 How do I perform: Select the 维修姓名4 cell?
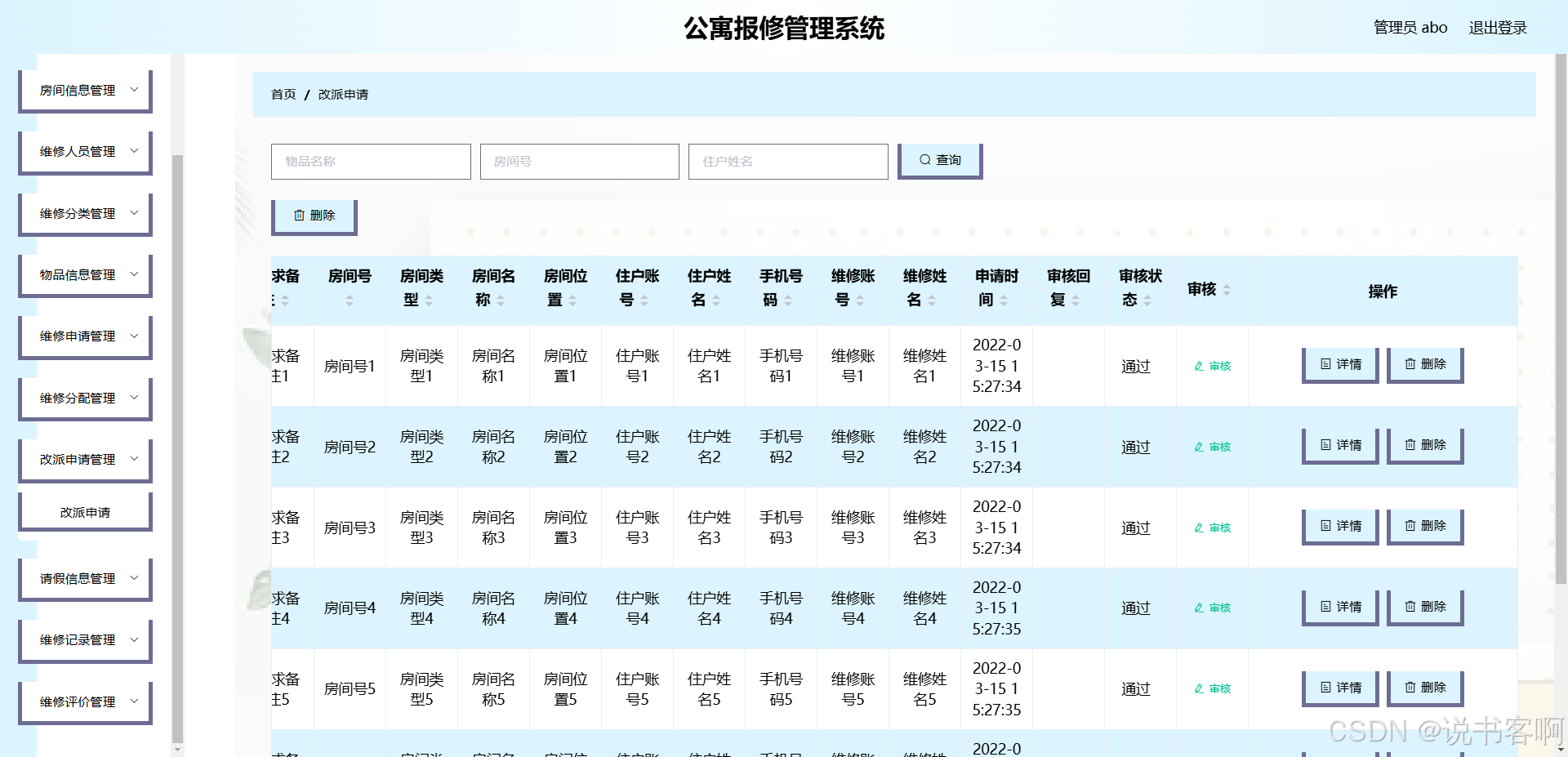924,608
